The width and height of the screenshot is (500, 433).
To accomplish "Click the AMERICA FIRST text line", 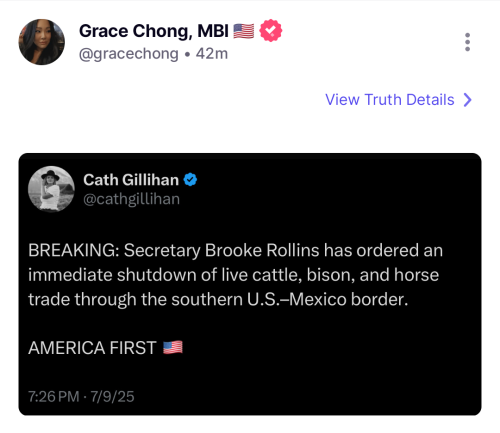I will pos(92,348).
